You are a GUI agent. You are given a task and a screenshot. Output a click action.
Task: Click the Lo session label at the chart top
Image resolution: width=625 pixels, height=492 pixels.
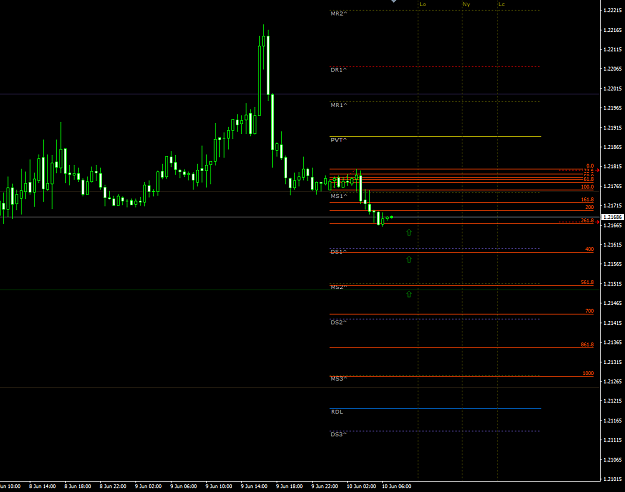point(423,4)
